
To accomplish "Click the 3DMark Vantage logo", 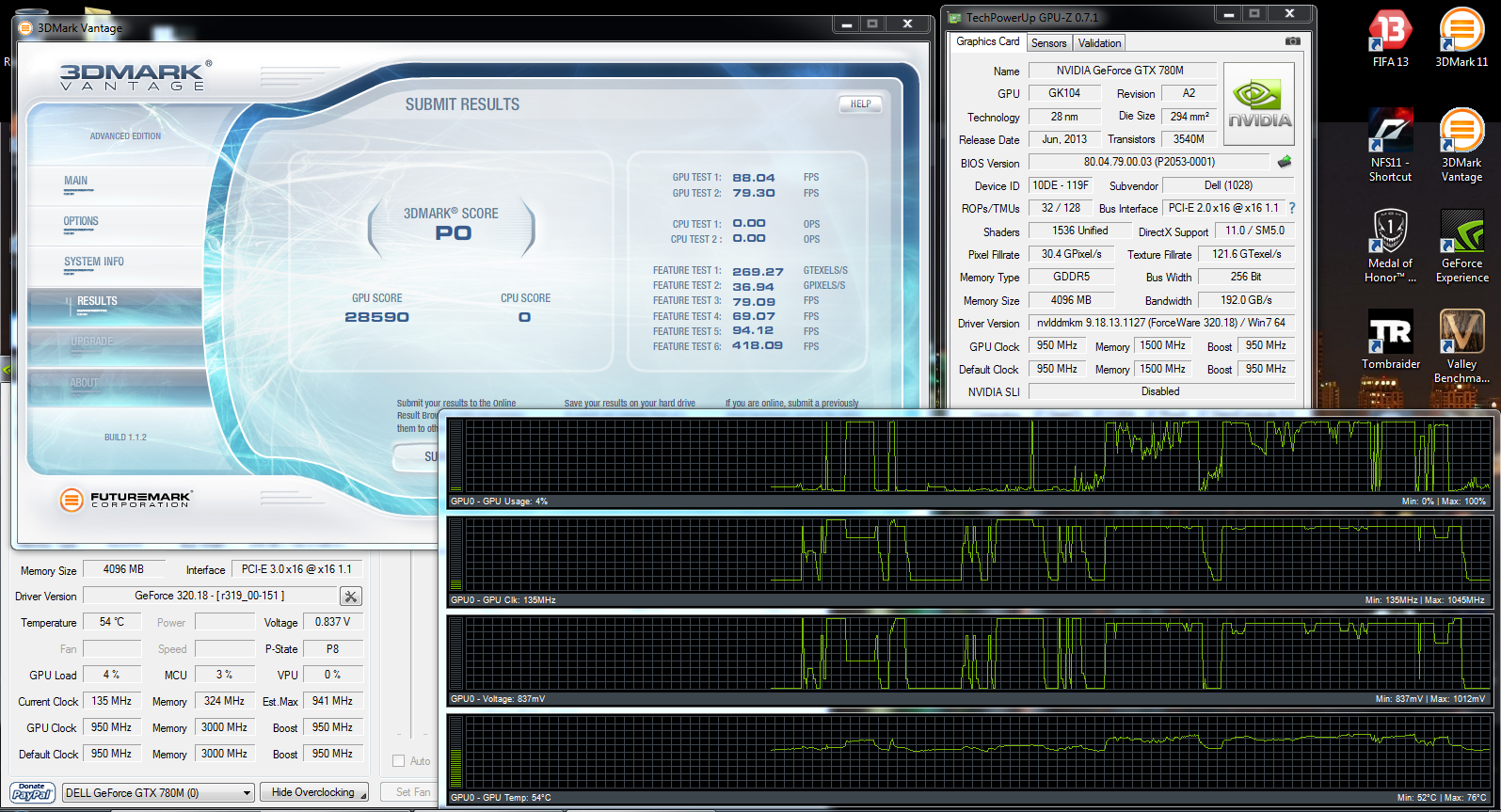I will 135,75.
